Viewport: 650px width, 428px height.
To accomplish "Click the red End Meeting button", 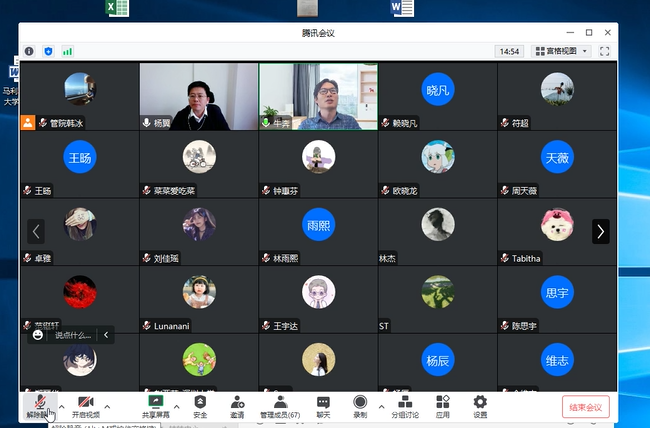I will pos(585,407).
